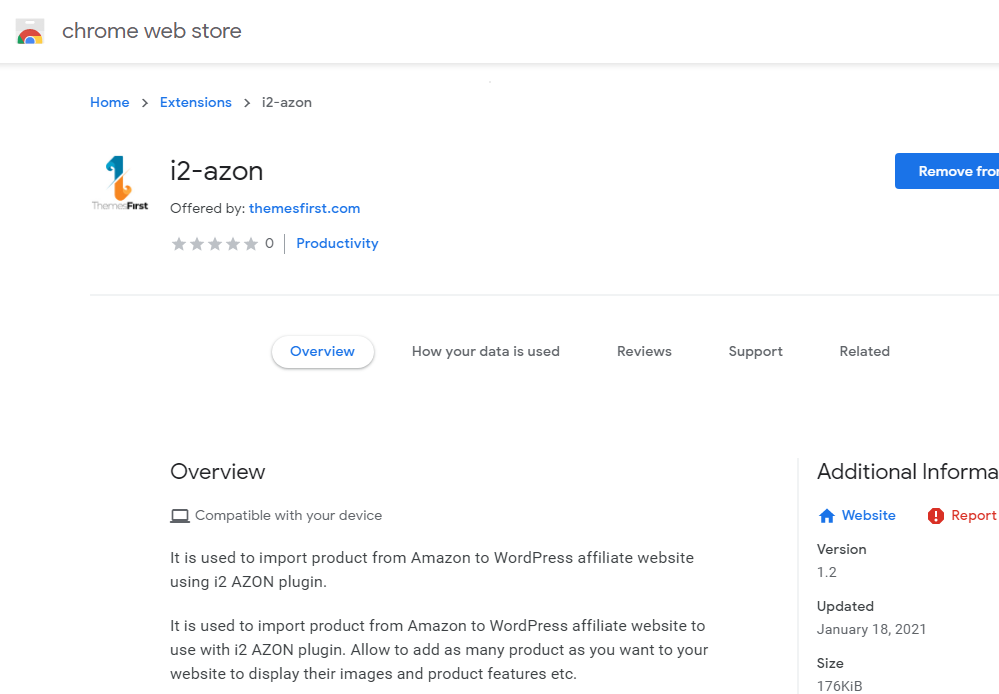This screenshot has height=694, width=999.
Task: Open the Support tab
Action: (x=756, y=352)
